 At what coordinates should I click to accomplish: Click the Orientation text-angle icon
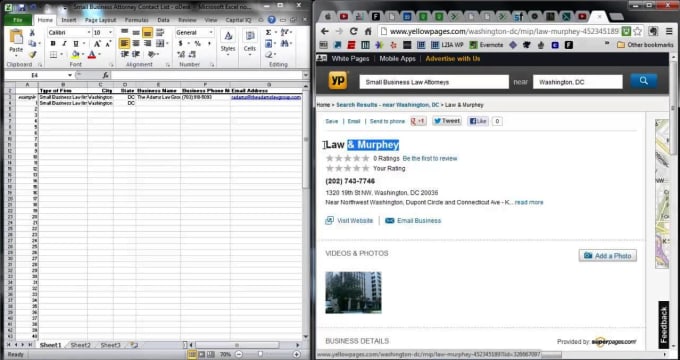coord(151,54)
